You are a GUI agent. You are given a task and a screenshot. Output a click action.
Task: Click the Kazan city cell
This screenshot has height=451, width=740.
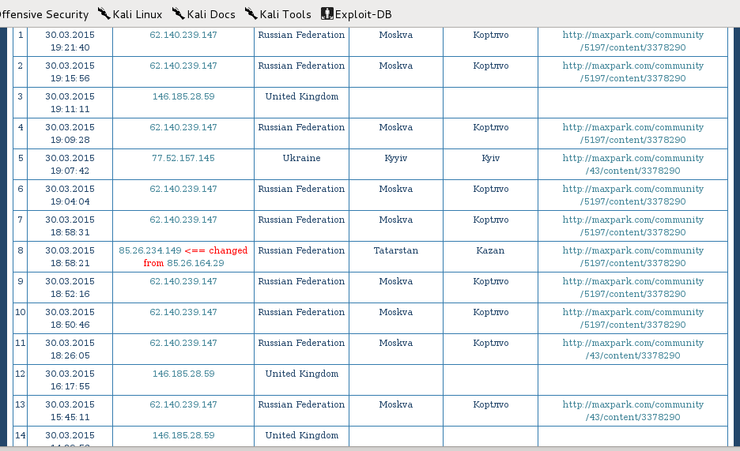pyautogui.click(x=490, y=251)
